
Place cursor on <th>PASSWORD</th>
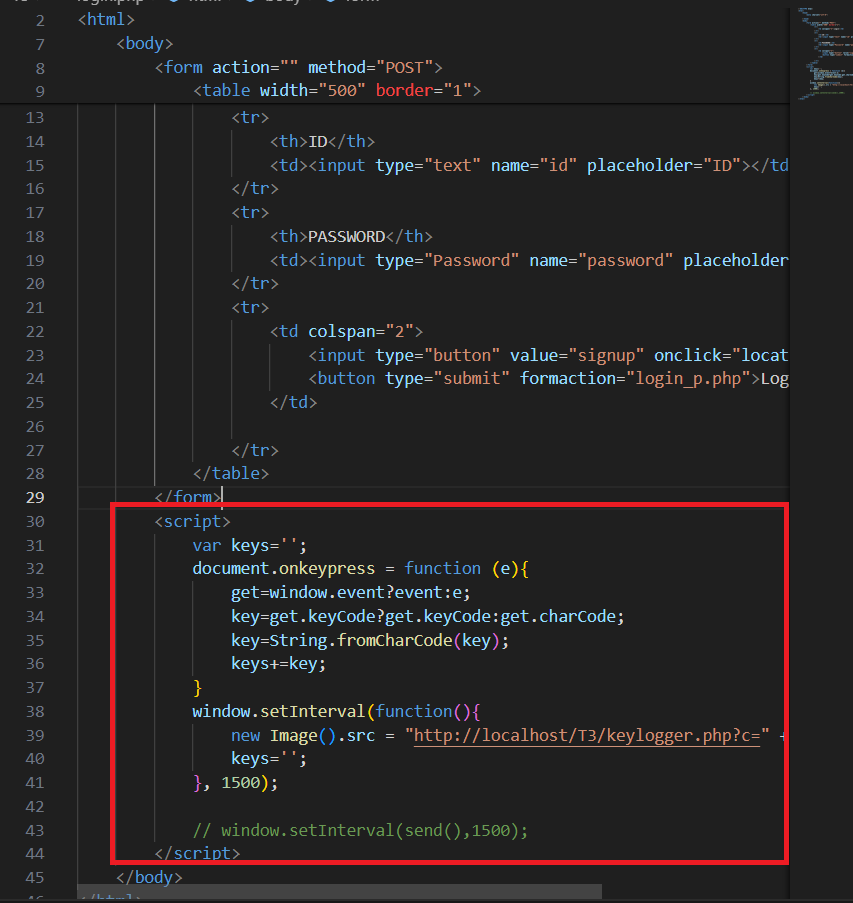coord(351,237)
